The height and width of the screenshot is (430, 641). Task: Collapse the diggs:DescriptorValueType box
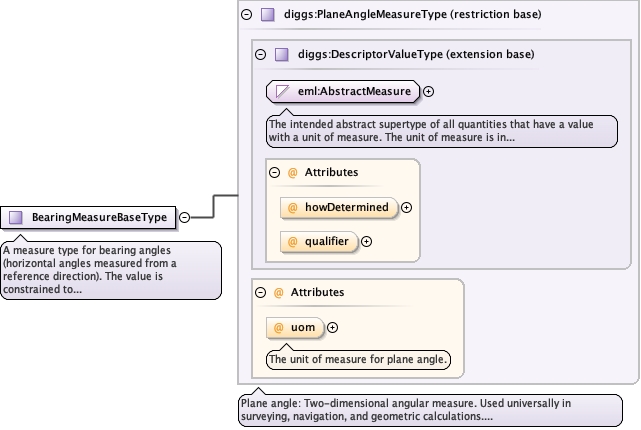[261, 54]
